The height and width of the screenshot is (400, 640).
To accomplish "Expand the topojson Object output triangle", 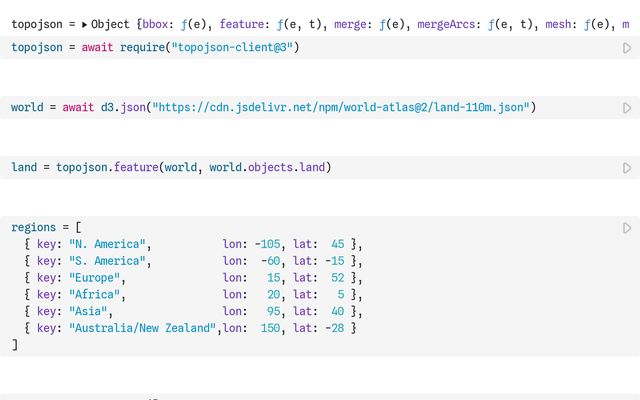I will pyautogui.click(x=84, y=22).
